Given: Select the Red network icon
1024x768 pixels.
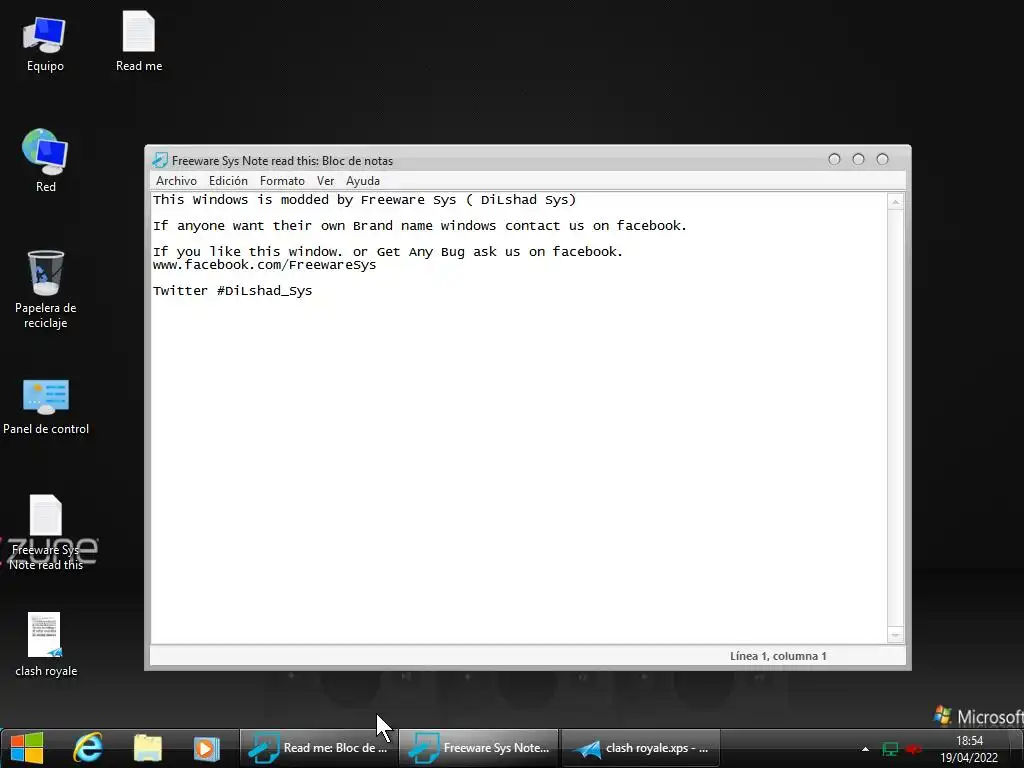Looking at the screenshot, I should click(44, 161).
